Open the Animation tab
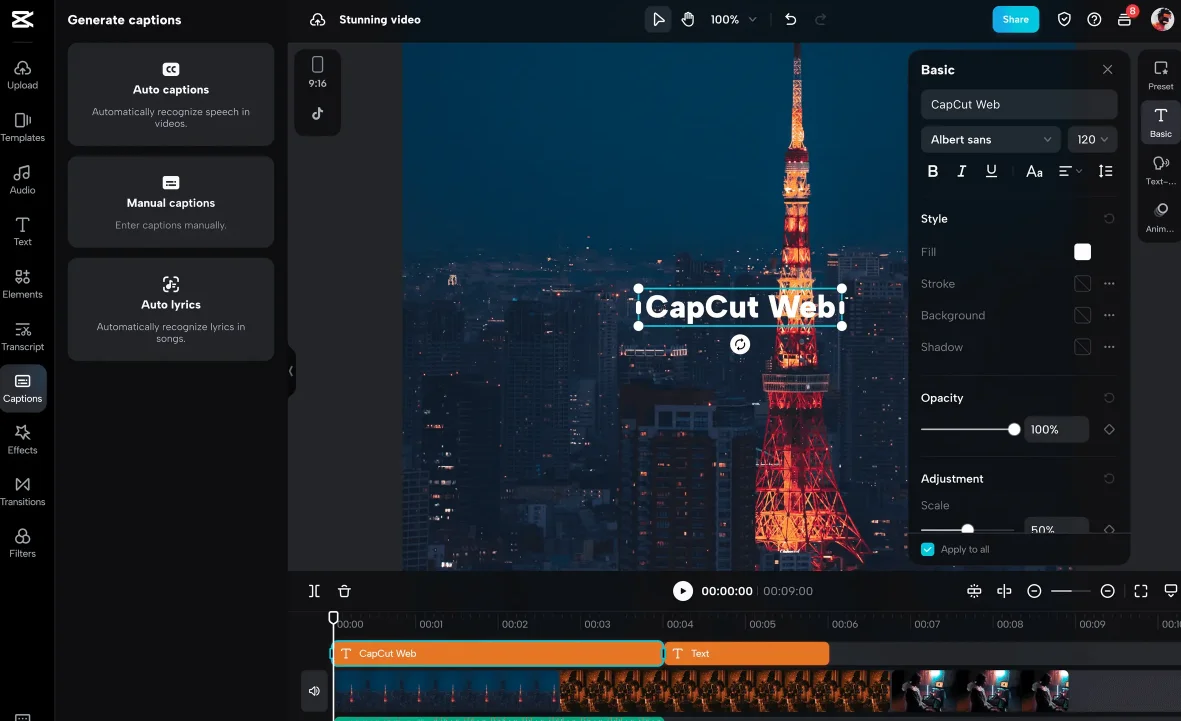 tap(1161, 218)
